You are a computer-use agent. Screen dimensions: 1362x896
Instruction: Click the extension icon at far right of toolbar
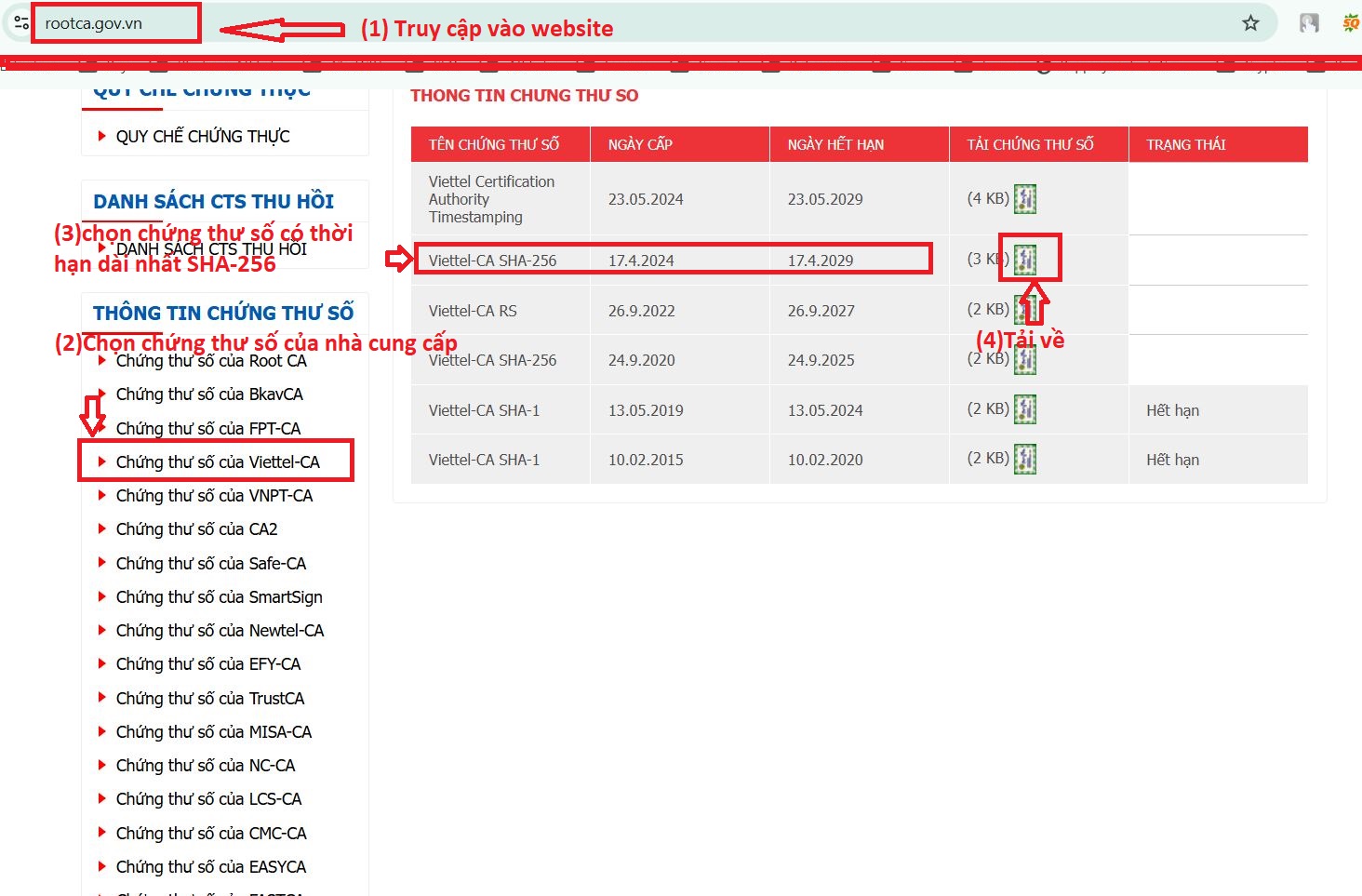(x=1351, y=23)
